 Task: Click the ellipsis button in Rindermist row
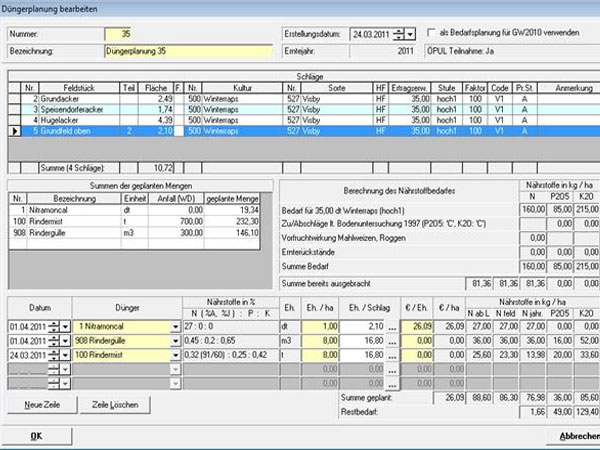392,355
